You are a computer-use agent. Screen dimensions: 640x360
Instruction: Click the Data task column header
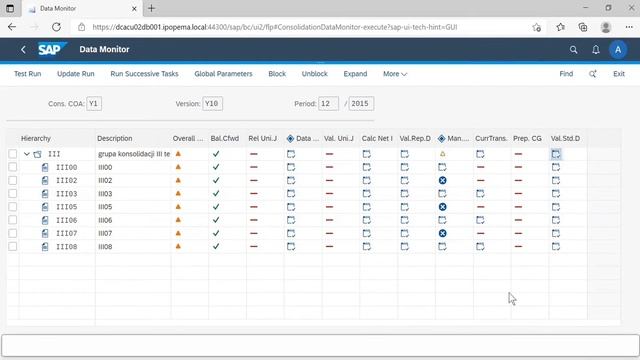pyautogui.click(x=303, y=138)
